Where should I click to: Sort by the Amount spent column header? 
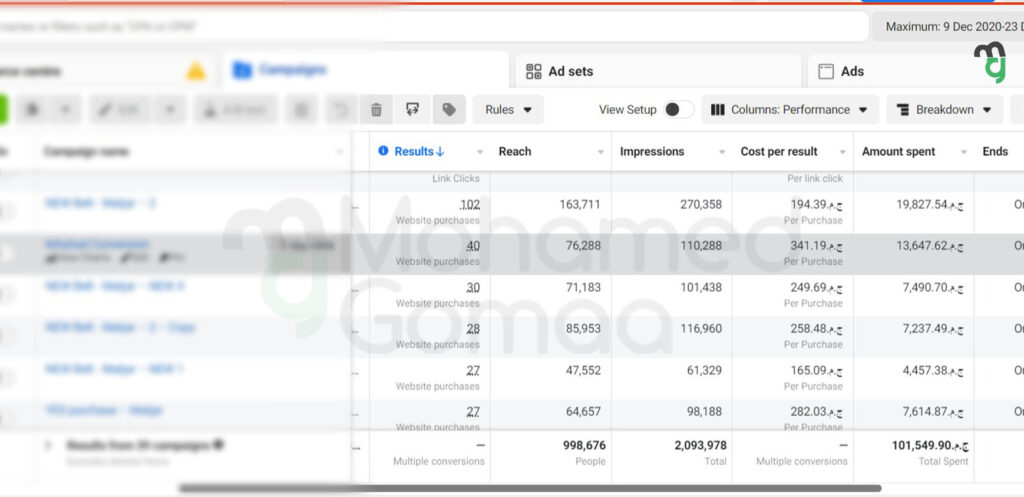click(x=899, y=152)
